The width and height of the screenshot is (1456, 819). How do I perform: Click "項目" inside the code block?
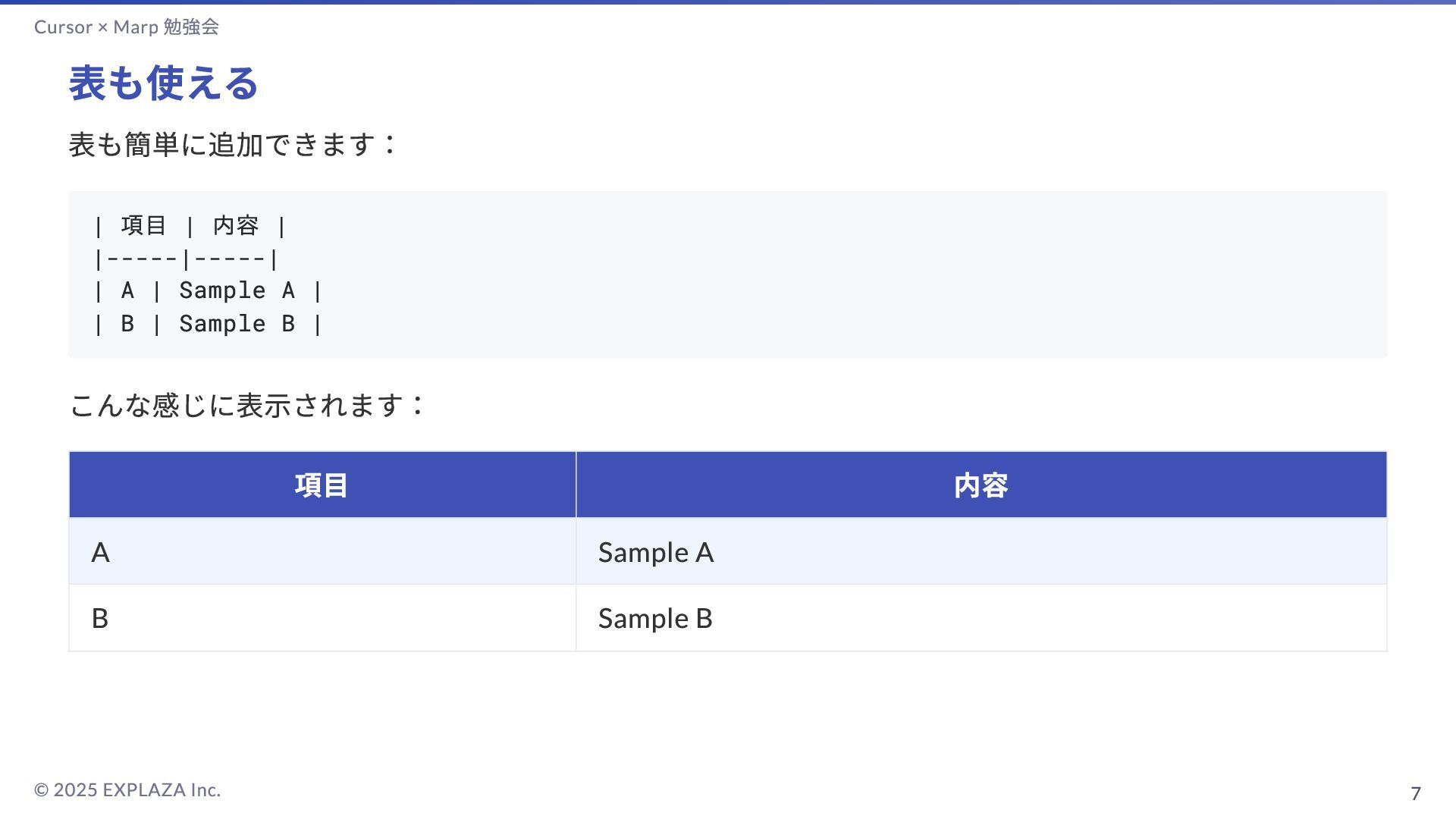(x=143, y=225)
